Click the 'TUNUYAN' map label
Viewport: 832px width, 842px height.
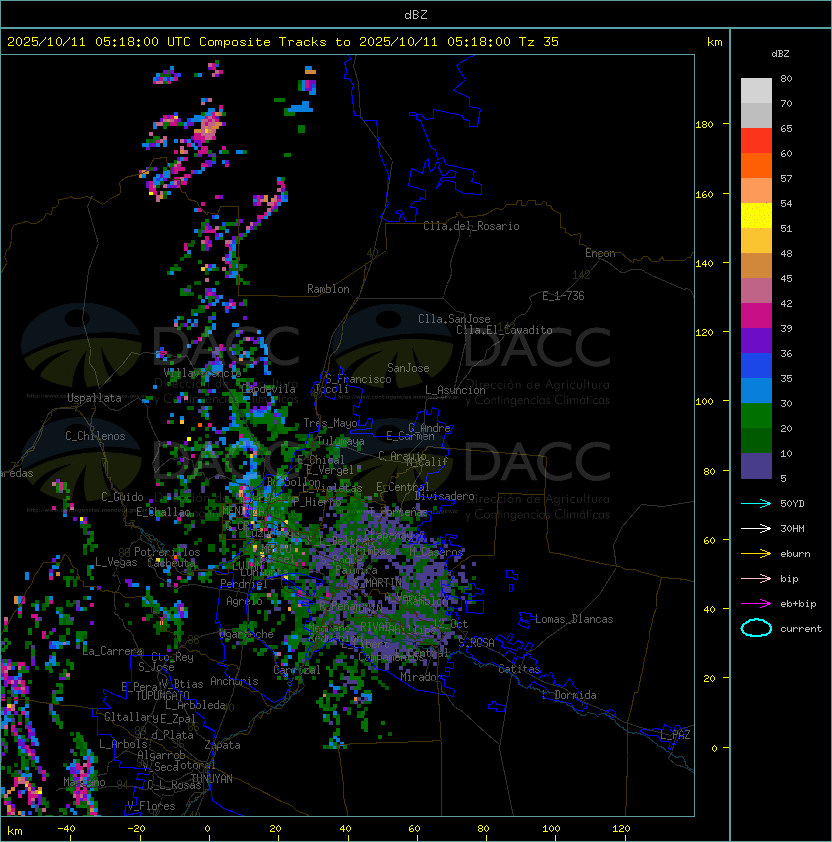tap(212, 779)
